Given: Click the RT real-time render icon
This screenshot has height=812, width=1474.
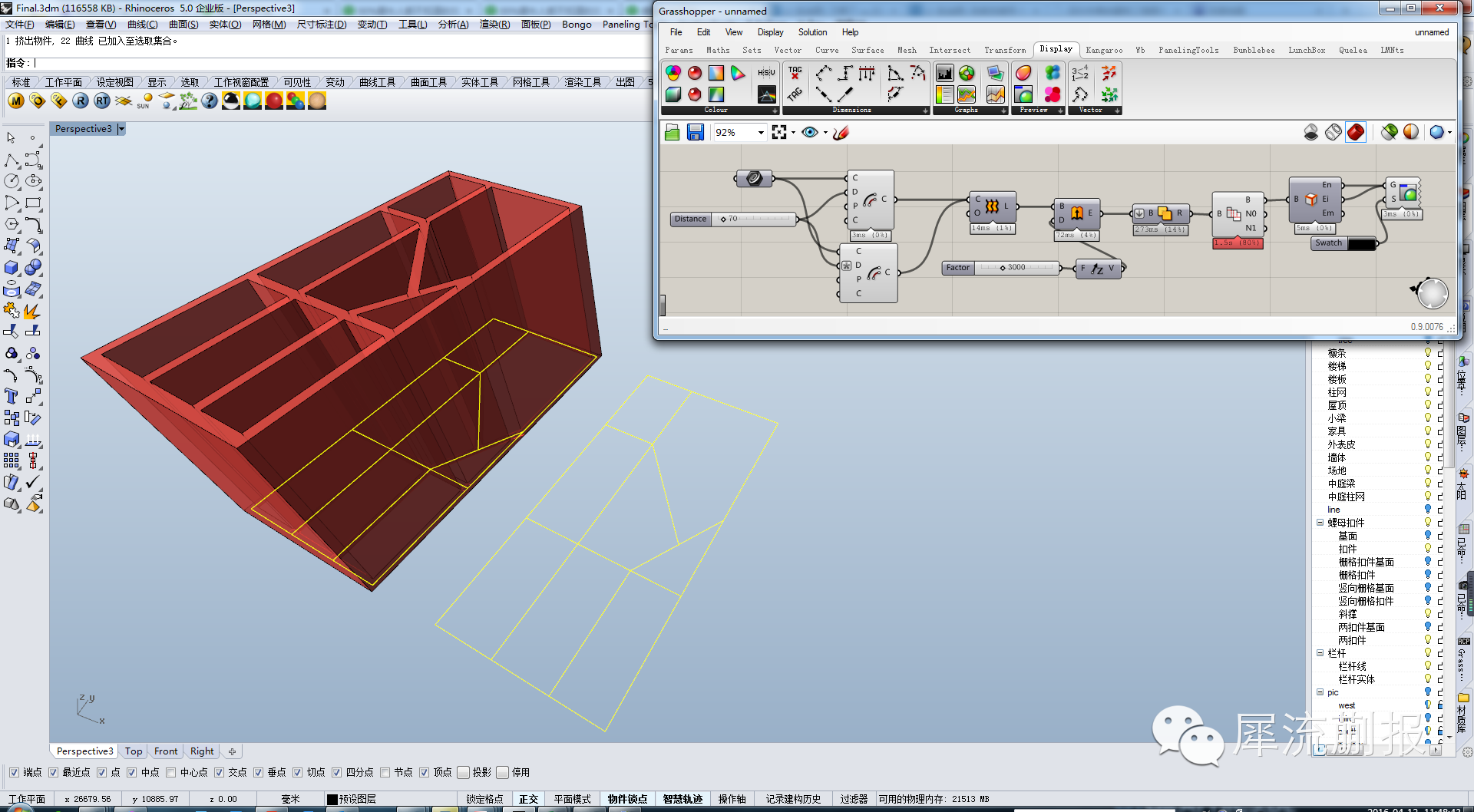Looking at the screenshot, I should [x=102, y=101].
